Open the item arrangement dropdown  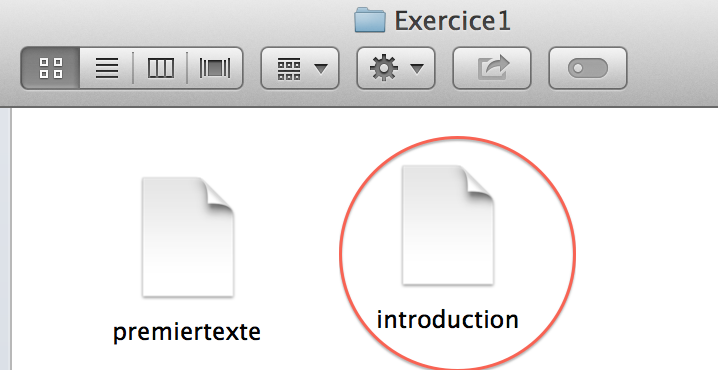[300, 68]
